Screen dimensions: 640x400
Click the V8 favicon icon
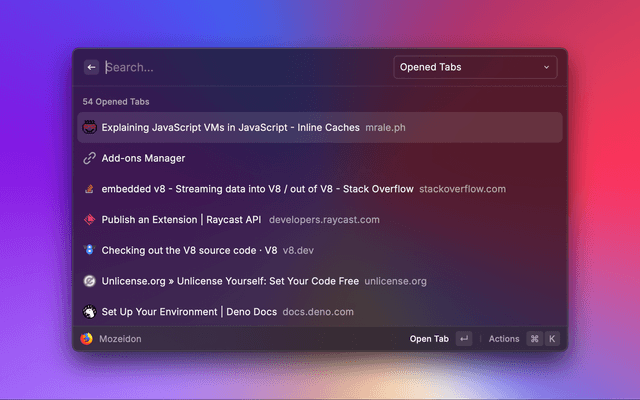pos(89,250)
